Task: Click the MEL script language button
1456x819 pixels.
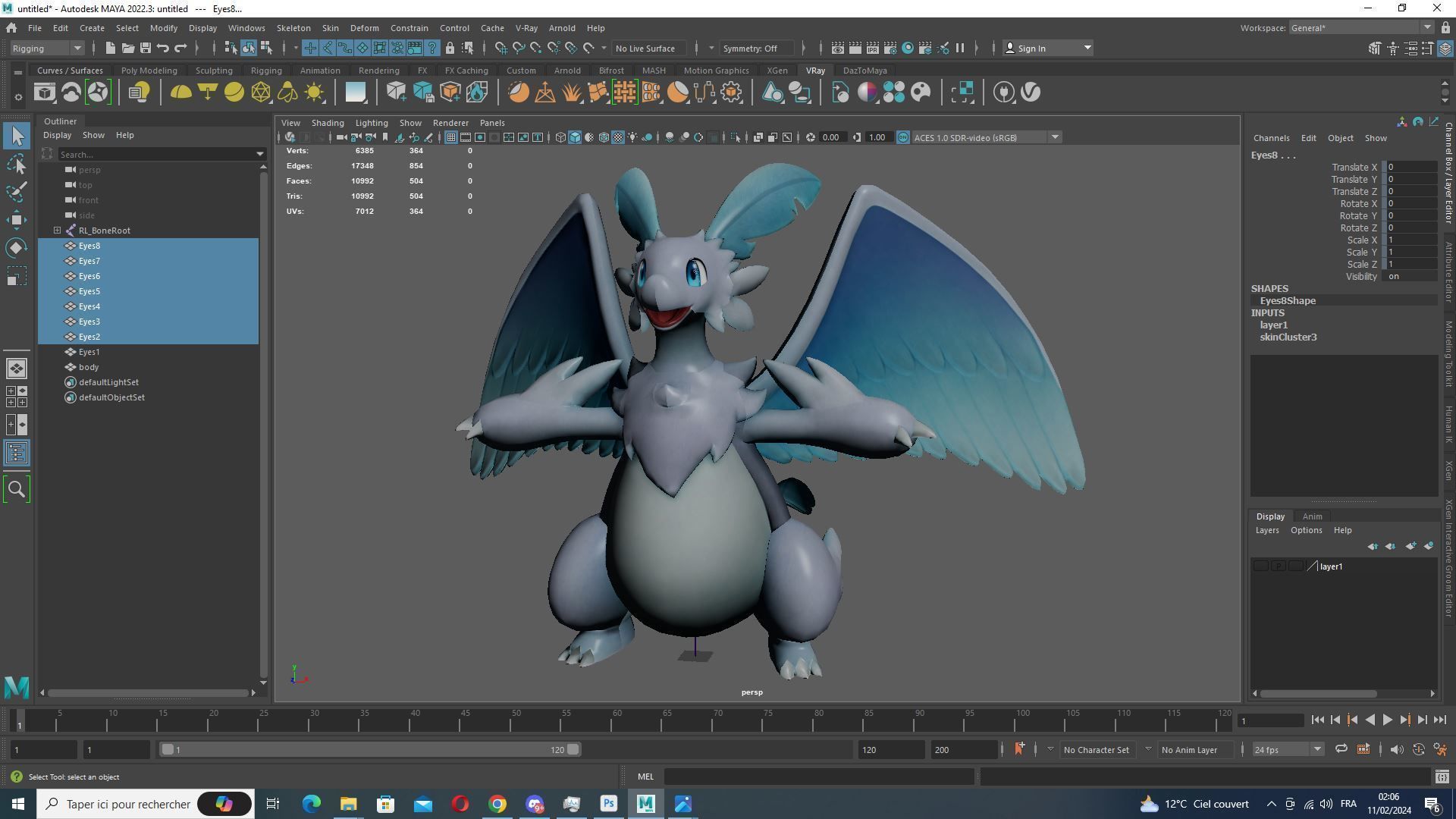Action: click(645, 777)
